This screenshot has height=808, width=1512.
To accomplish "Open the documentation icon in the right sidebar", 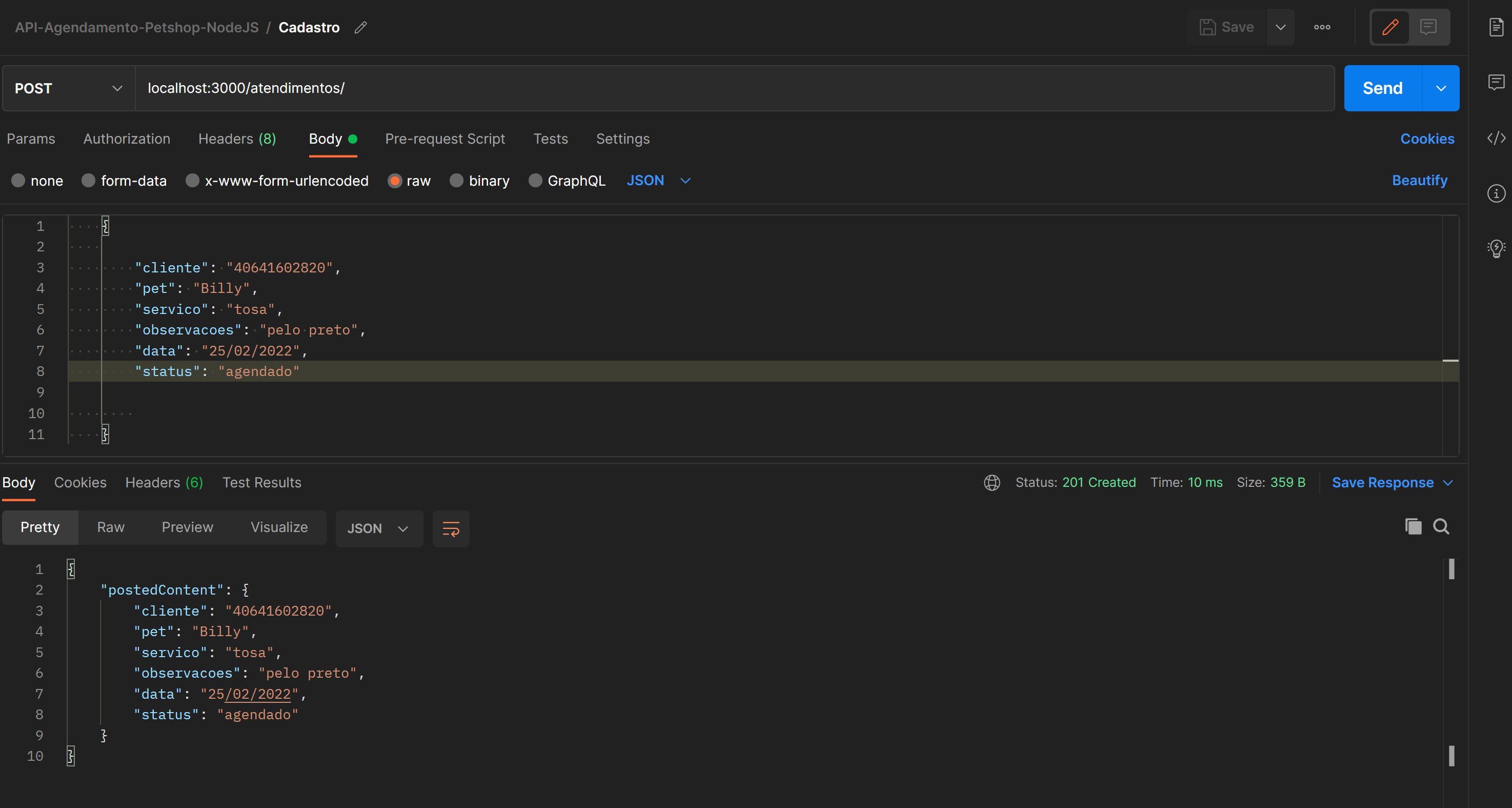I will point(1496,27).
